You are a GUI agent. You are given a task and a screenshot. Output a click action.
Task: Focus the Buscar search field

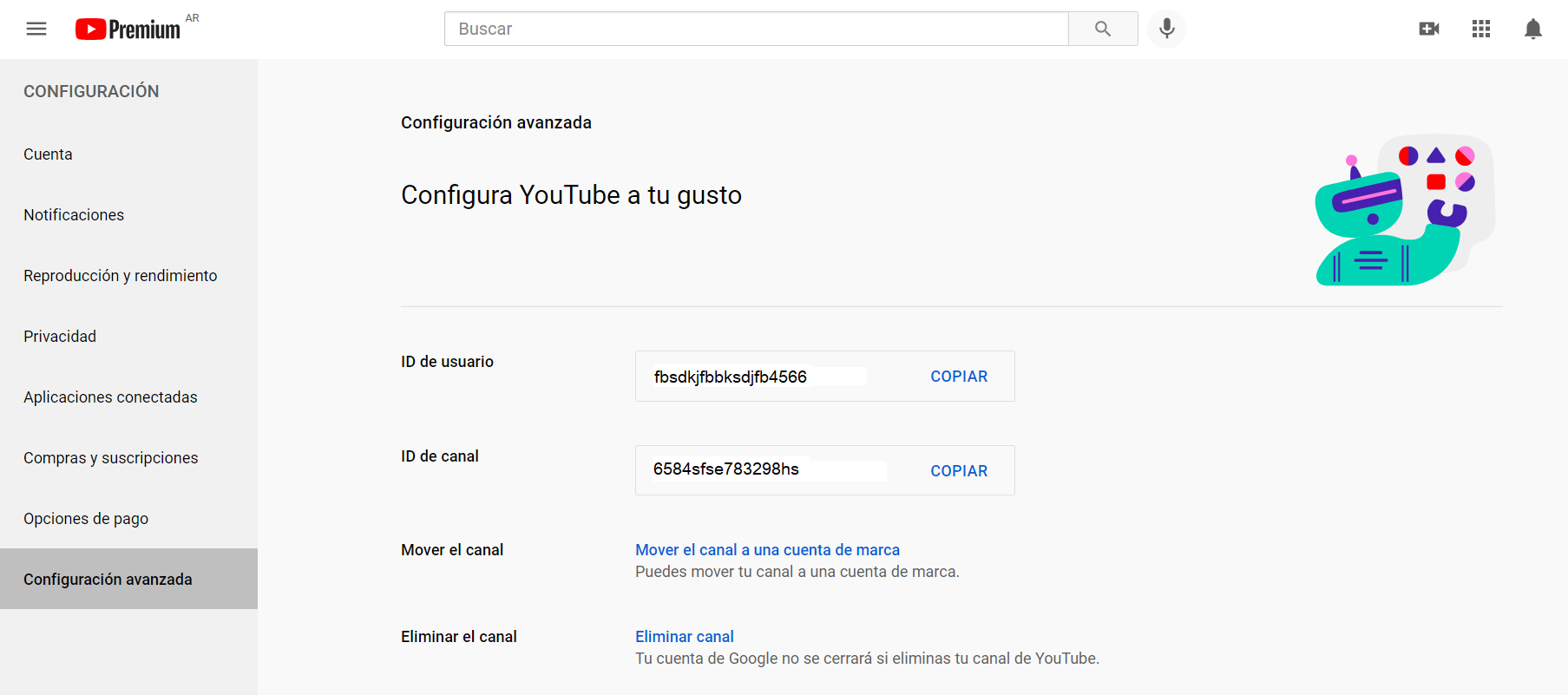(757, 29)
